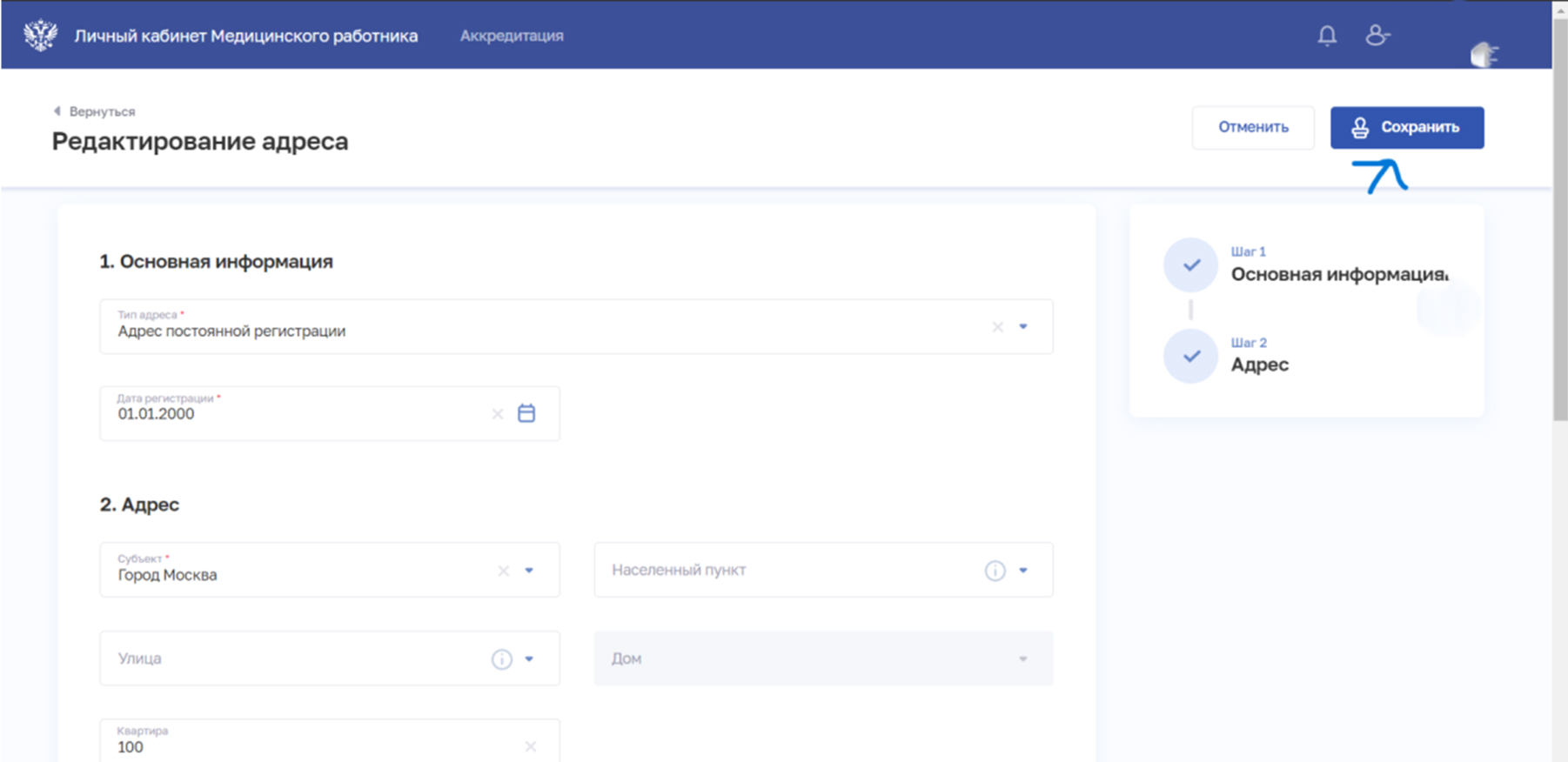Open the Улица dropdown arrow
The height and width of the screenshot is (762, 1568).
coord(529,659)
